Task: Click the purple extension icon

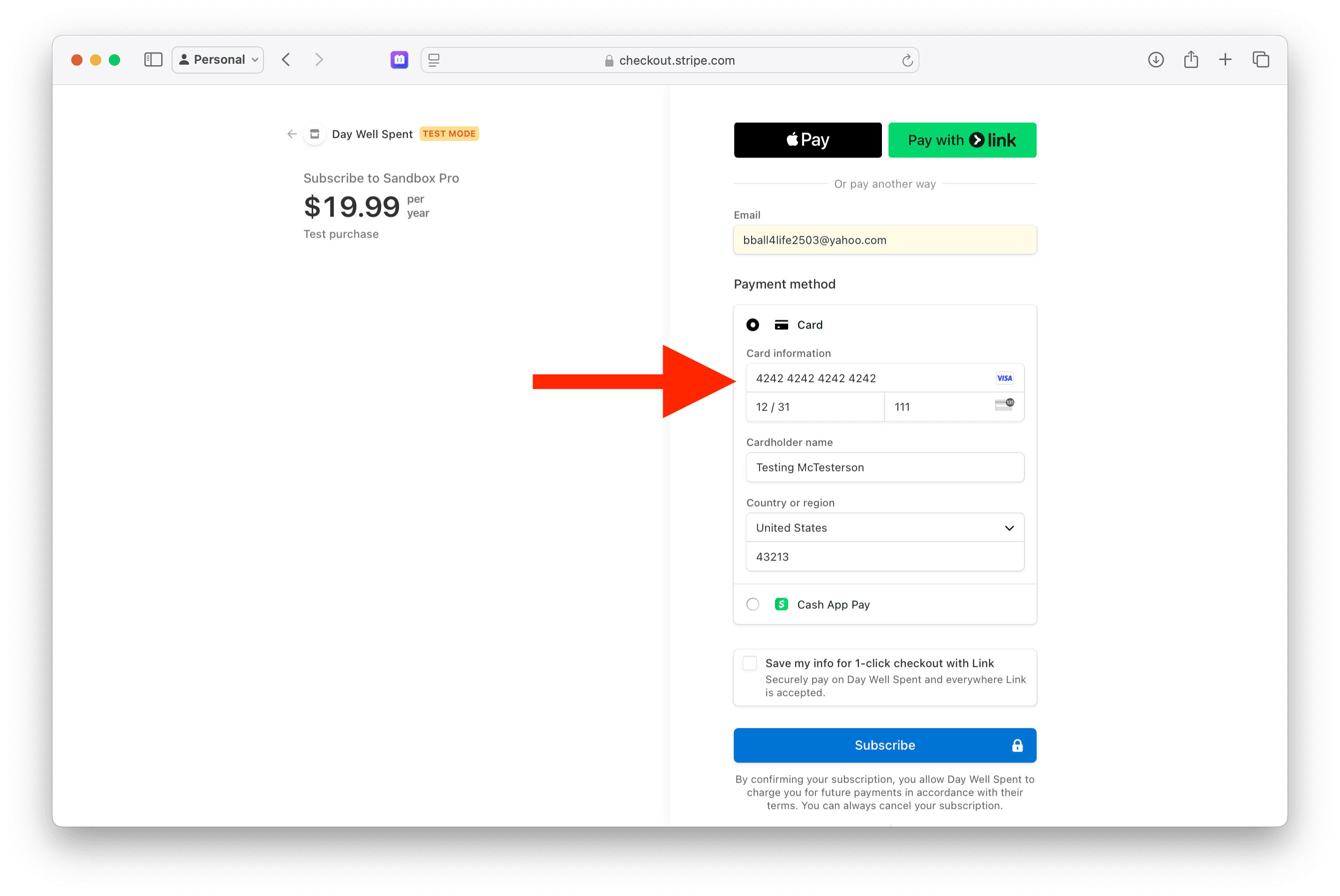Action: click(x=399, y=60)
